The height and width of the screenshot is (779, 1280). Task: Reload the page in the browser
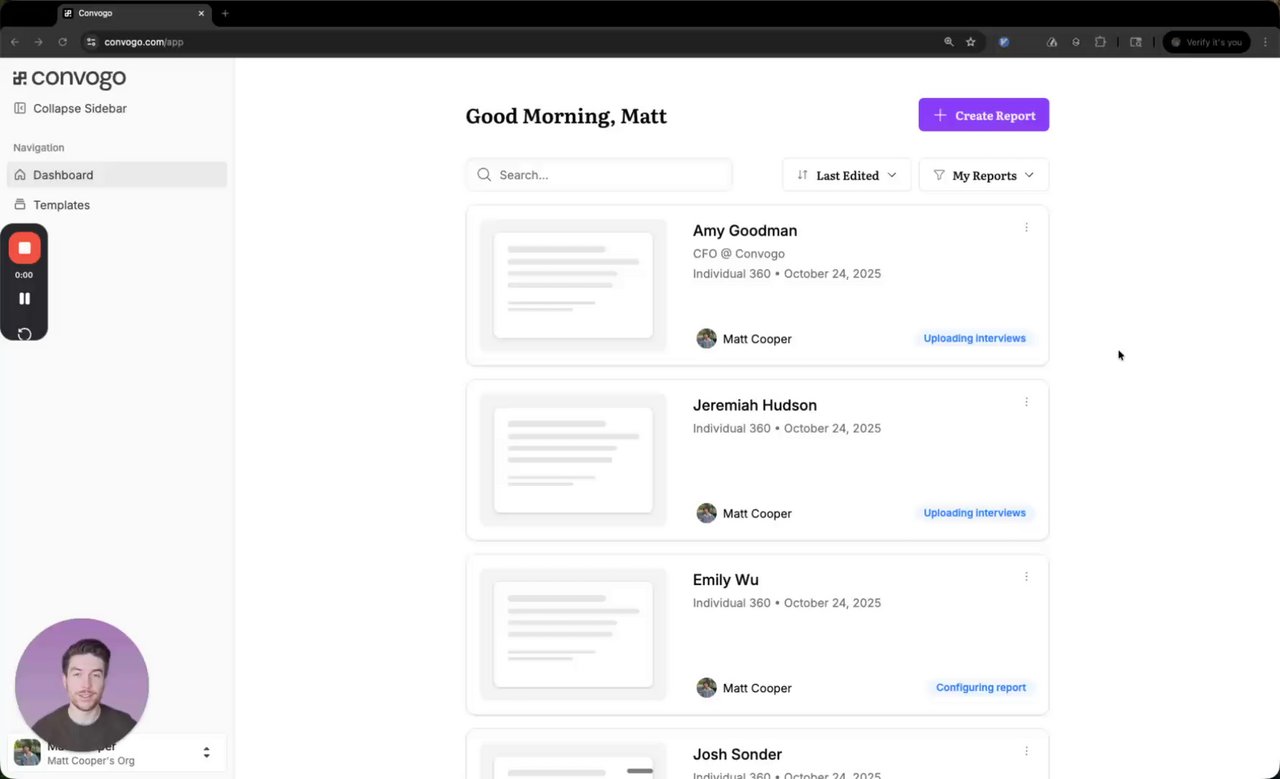point(62,42)
